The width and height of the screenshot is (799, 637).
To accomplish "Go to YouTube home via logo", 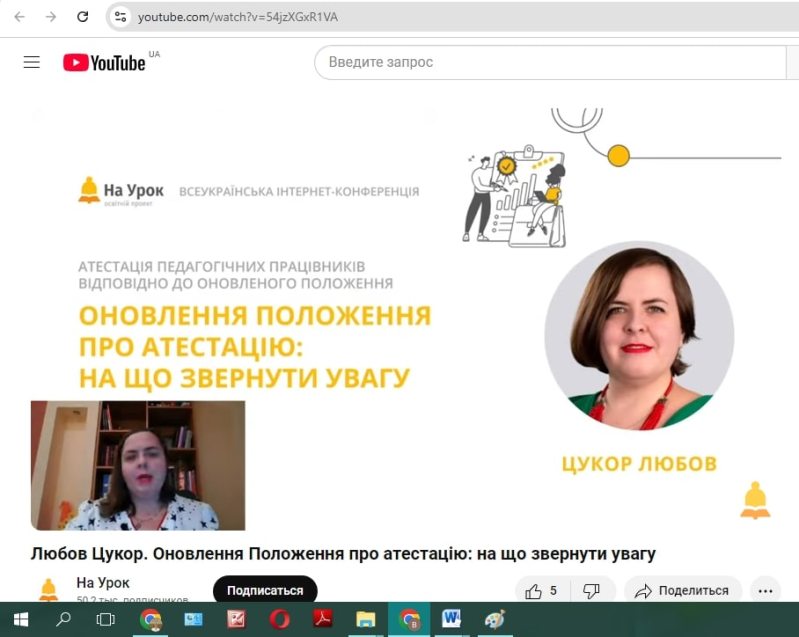I will click(104, 62).
